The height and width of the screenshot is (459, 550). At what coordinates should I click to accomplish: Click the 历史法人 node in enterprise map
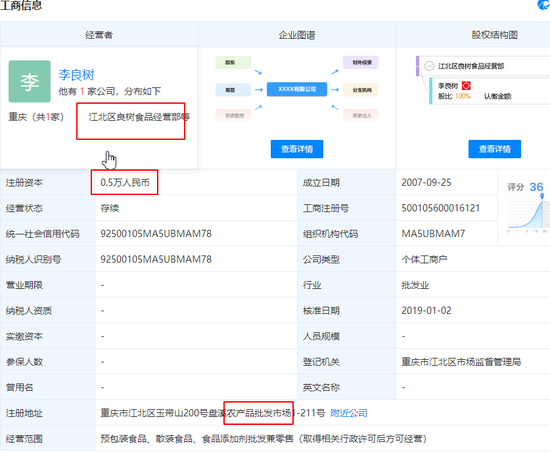click(x=361, y=115)
